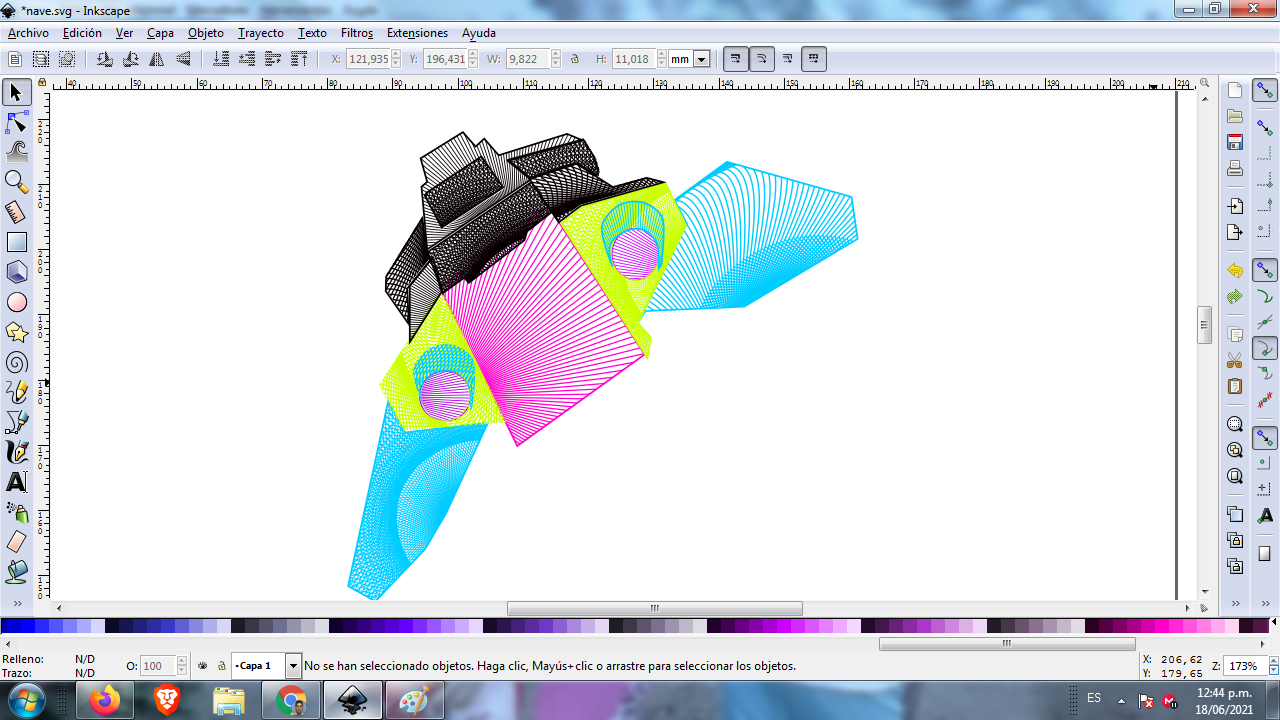1280x720 pixels.
Task: Expand more tools in left toolbox
Action: tap(17, 603)
